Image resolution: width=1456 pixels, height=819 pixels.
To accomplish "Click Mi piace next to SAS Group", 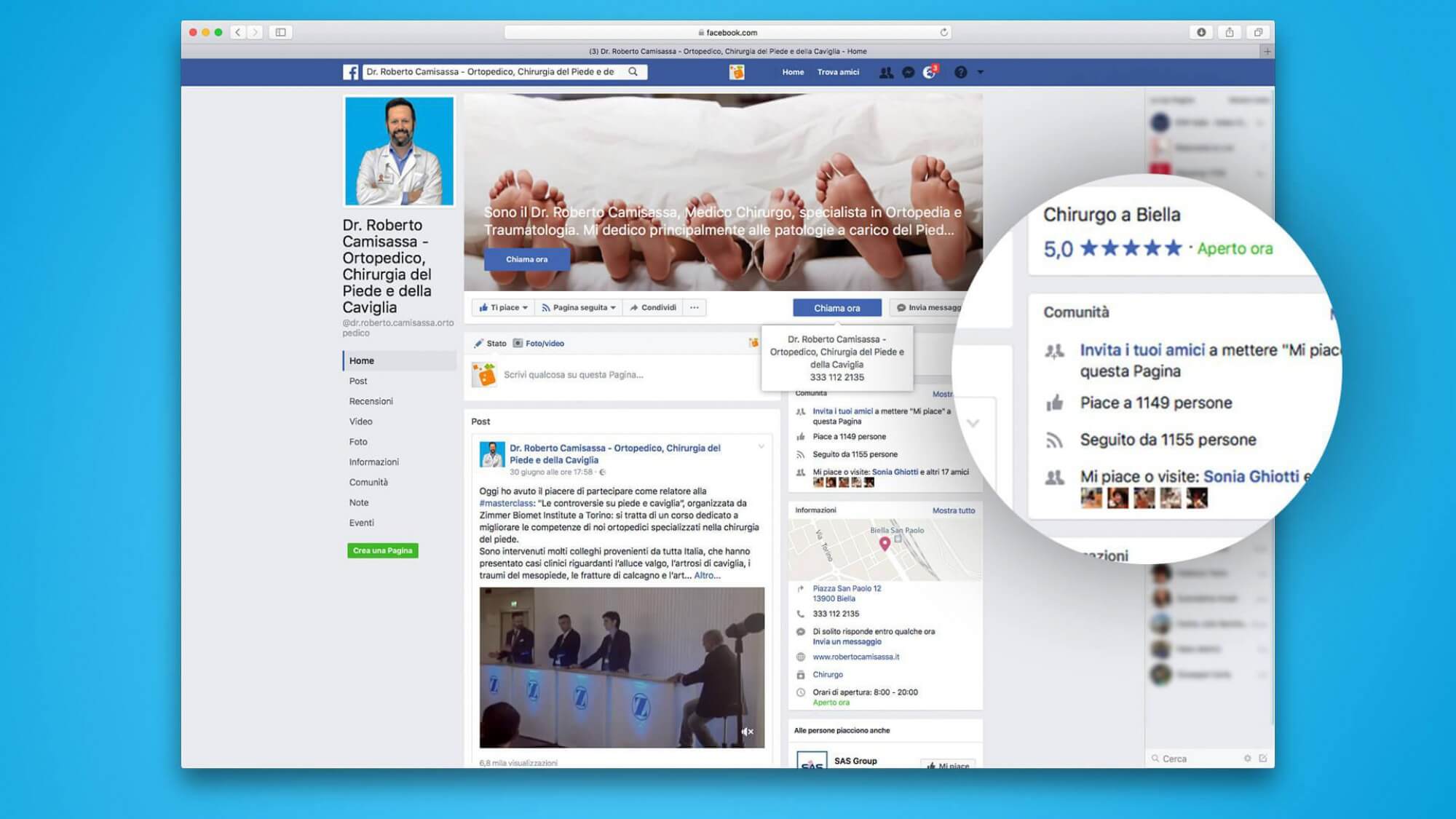I will [x=948, y=764].
